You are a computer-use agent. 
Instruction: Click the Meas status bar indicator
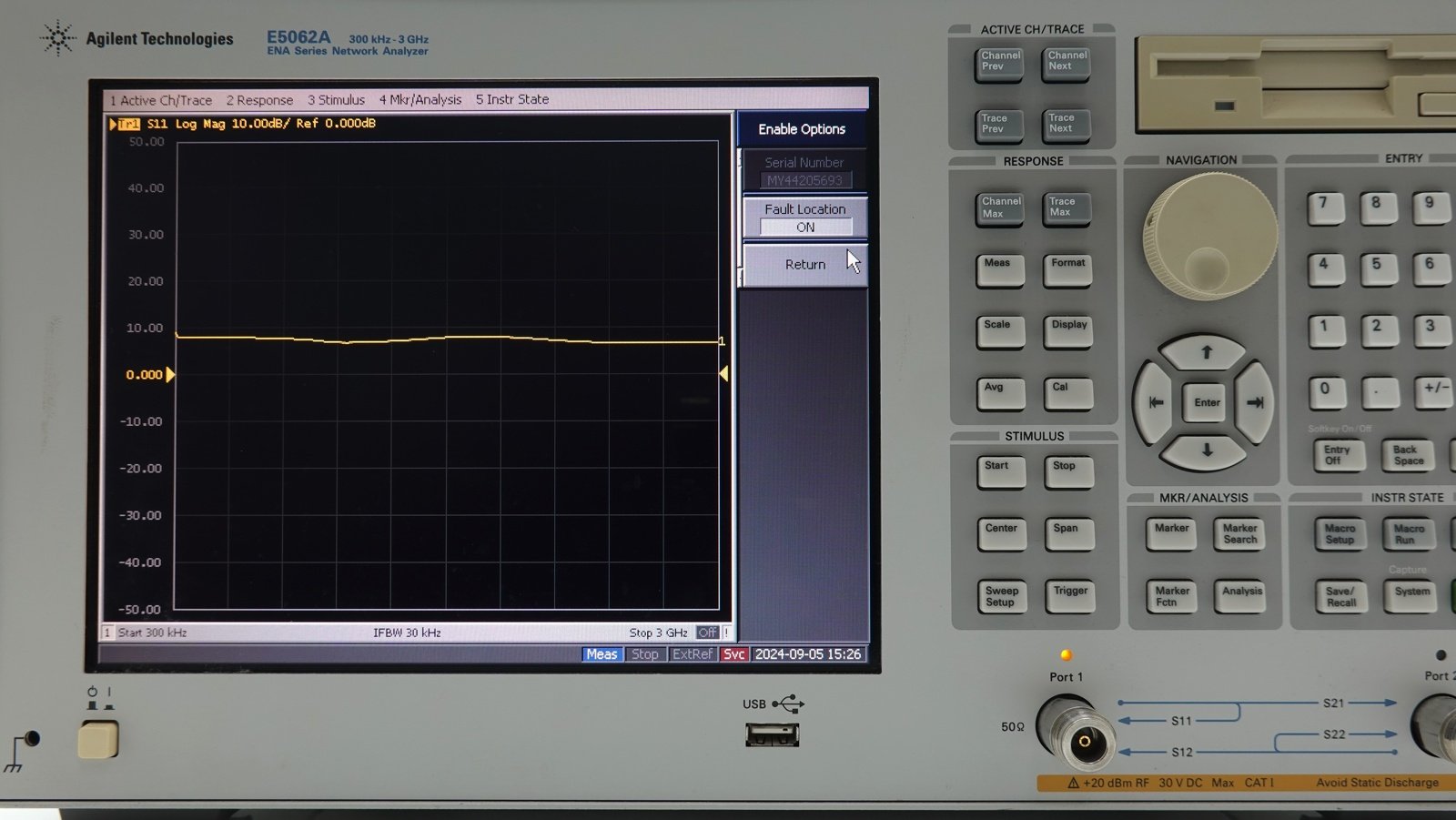(602, 654)
